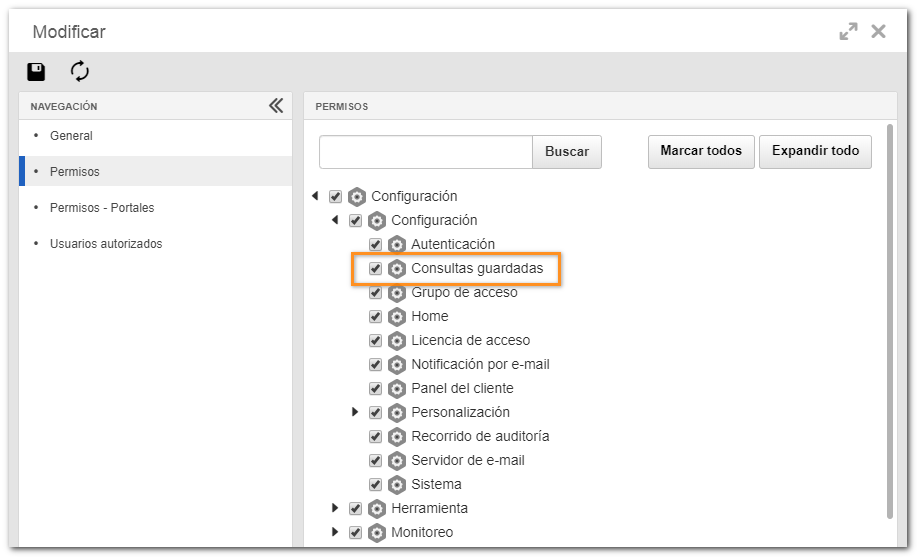Collapse the Navegación panel with the double chevron
917x557 pixels.
[276, 105]
